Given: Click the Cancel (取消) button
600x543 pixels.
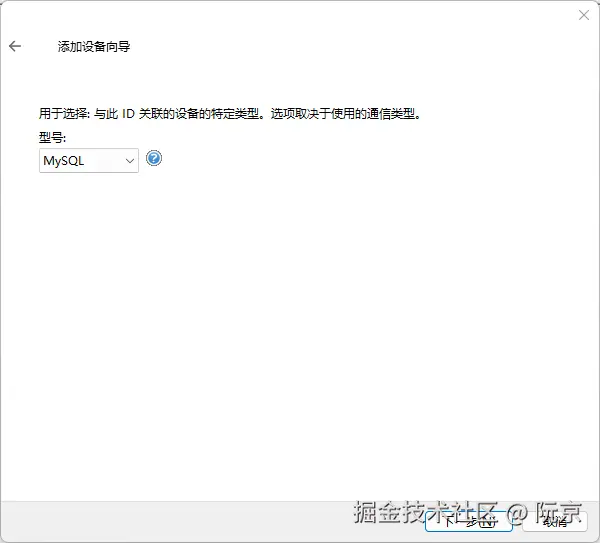Looking at the screenshot, I should [x=555, y=521].
